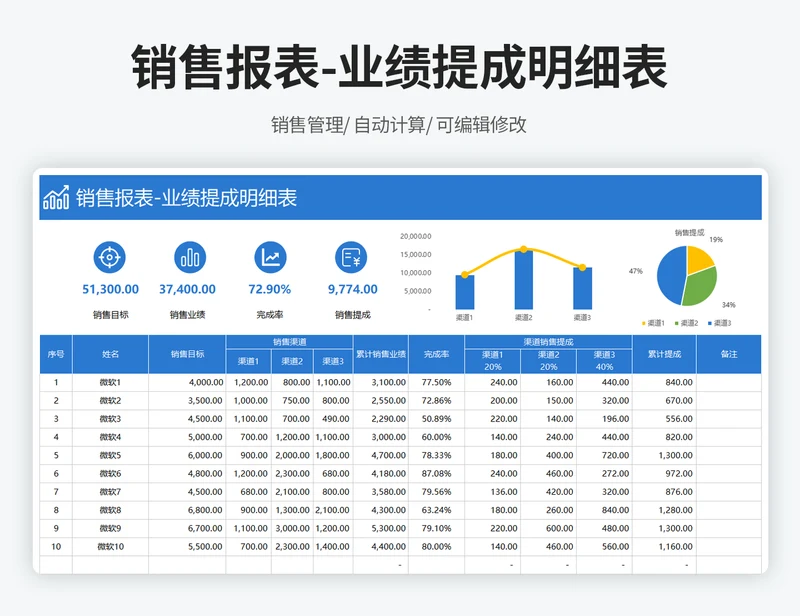Click the chart logo in blue header
Image resolution: width=800 pixels, height=616 pixels.
[x=56, y=198]
